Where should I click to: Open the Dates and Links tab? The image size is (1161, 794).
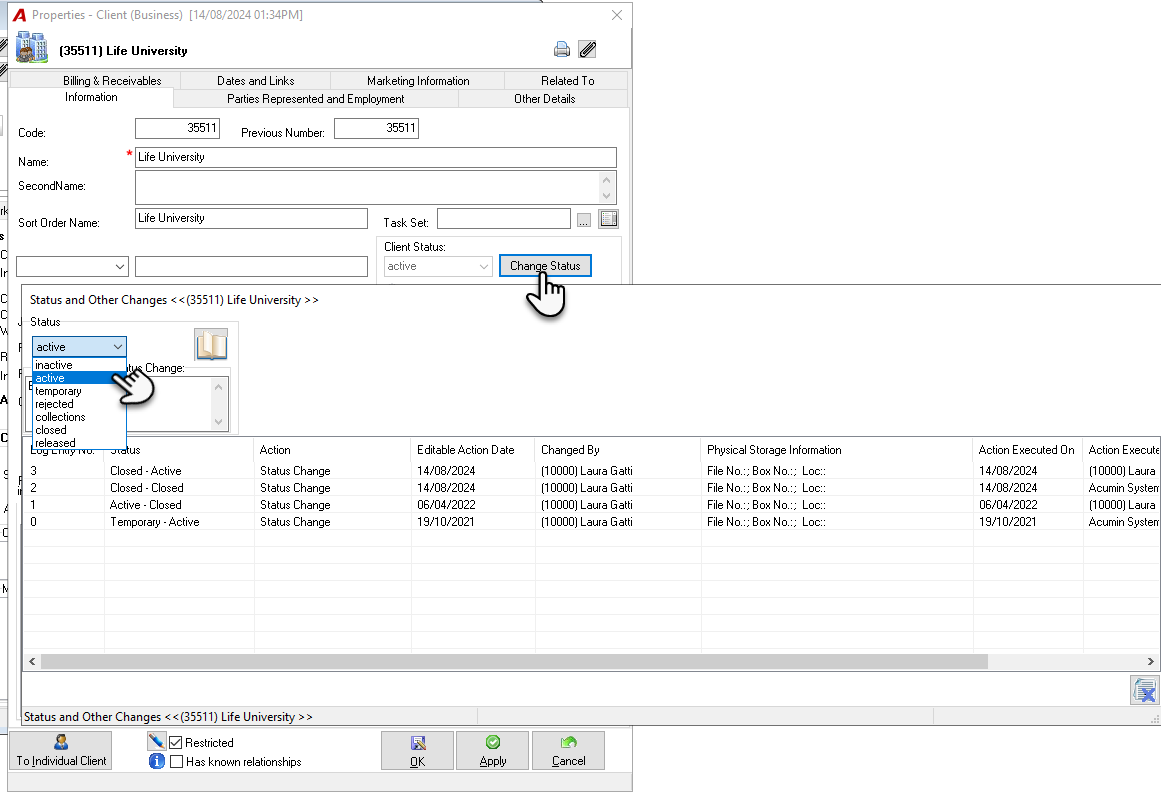coord(255,81)
